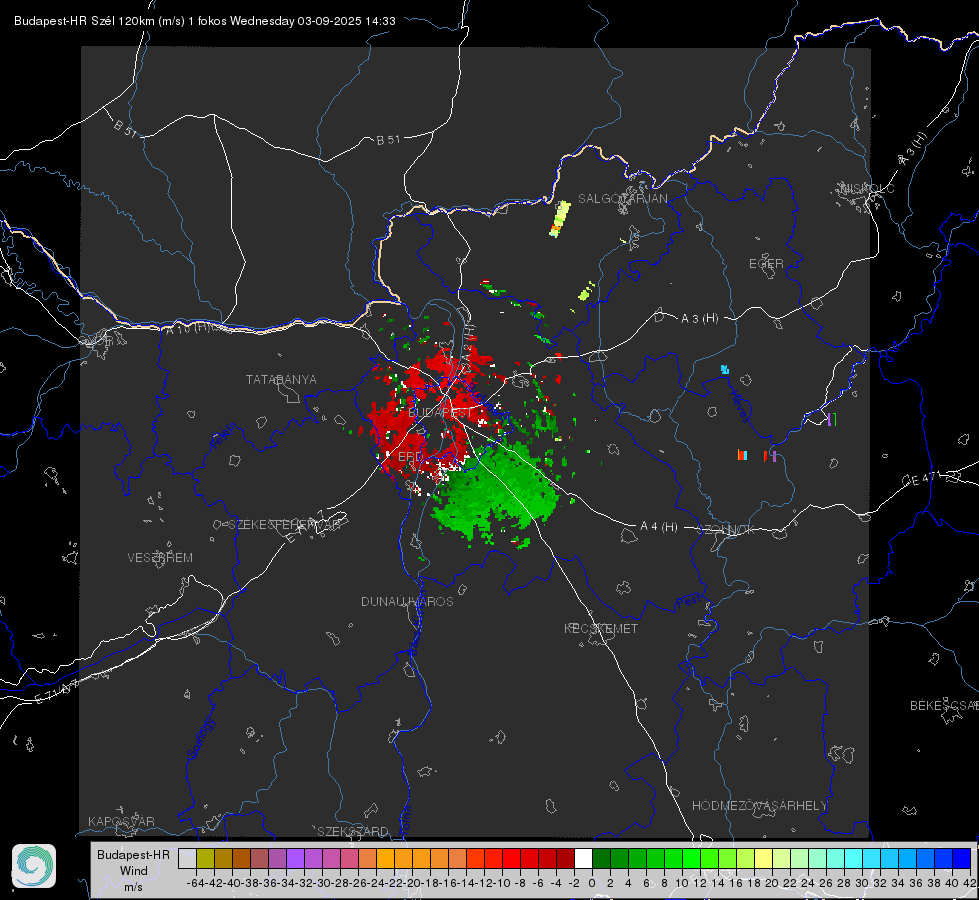
Task: Click the ÉRD town label
Action: point(410,457)
